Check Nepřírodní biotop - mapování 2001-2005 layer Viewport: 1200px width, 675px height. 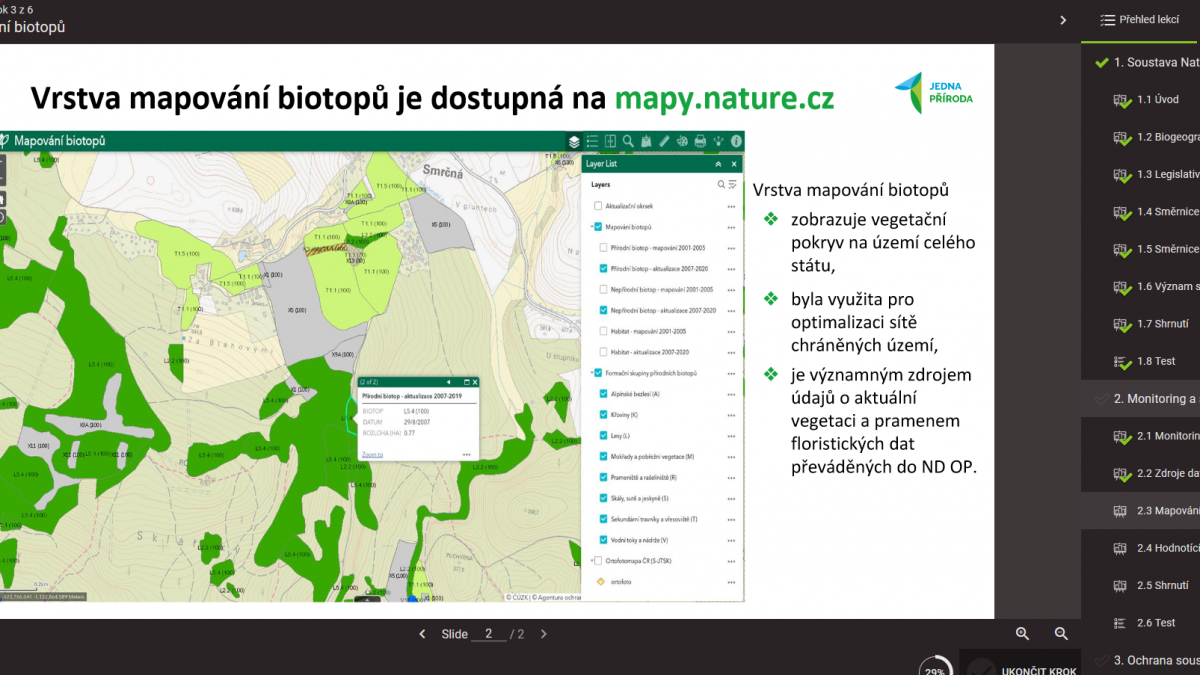pos(604,289)
